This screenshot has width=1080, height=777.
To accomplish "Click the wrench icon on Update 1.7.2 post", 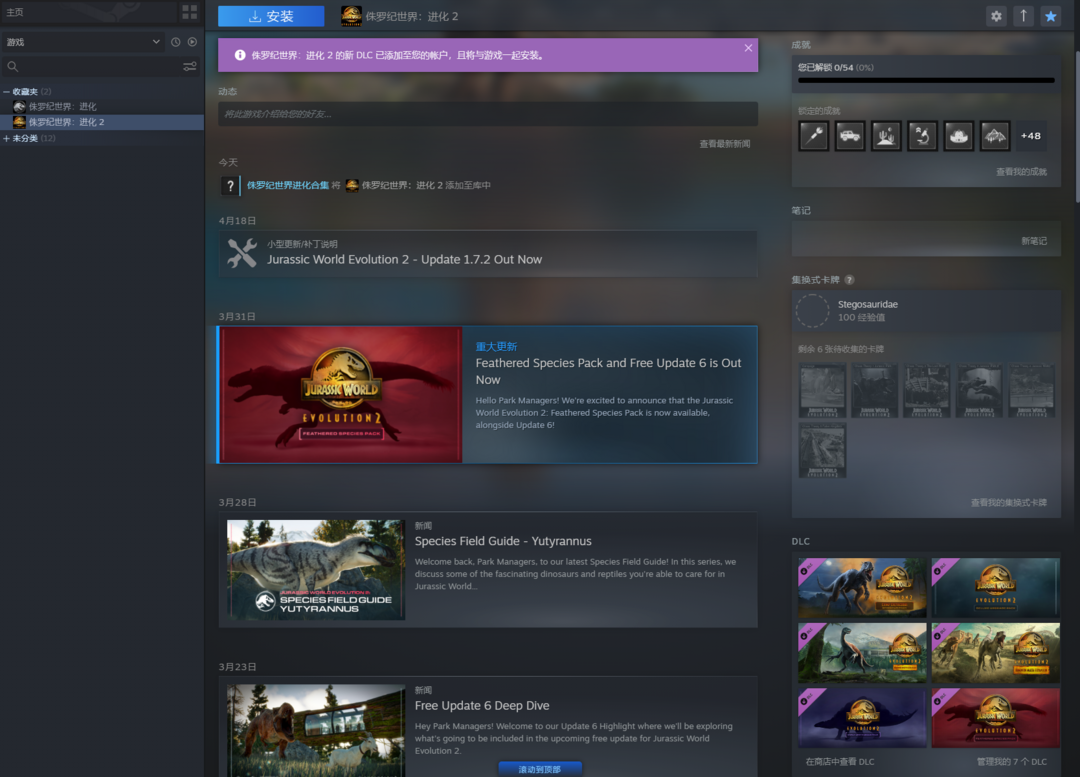I will tap(242, 253).
